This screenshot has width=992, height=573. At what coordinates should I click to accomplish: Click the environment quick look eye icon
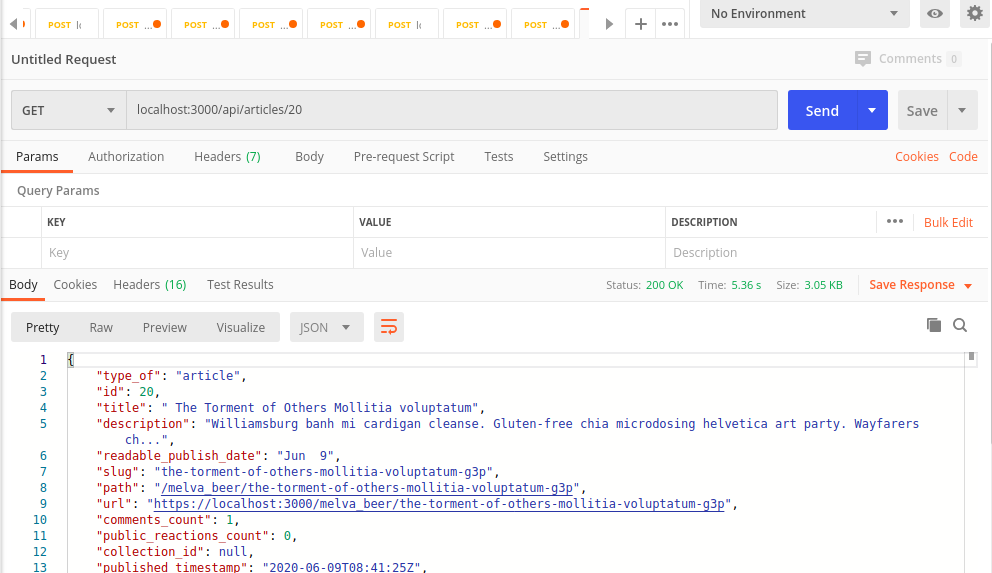[x=934, y=13]
